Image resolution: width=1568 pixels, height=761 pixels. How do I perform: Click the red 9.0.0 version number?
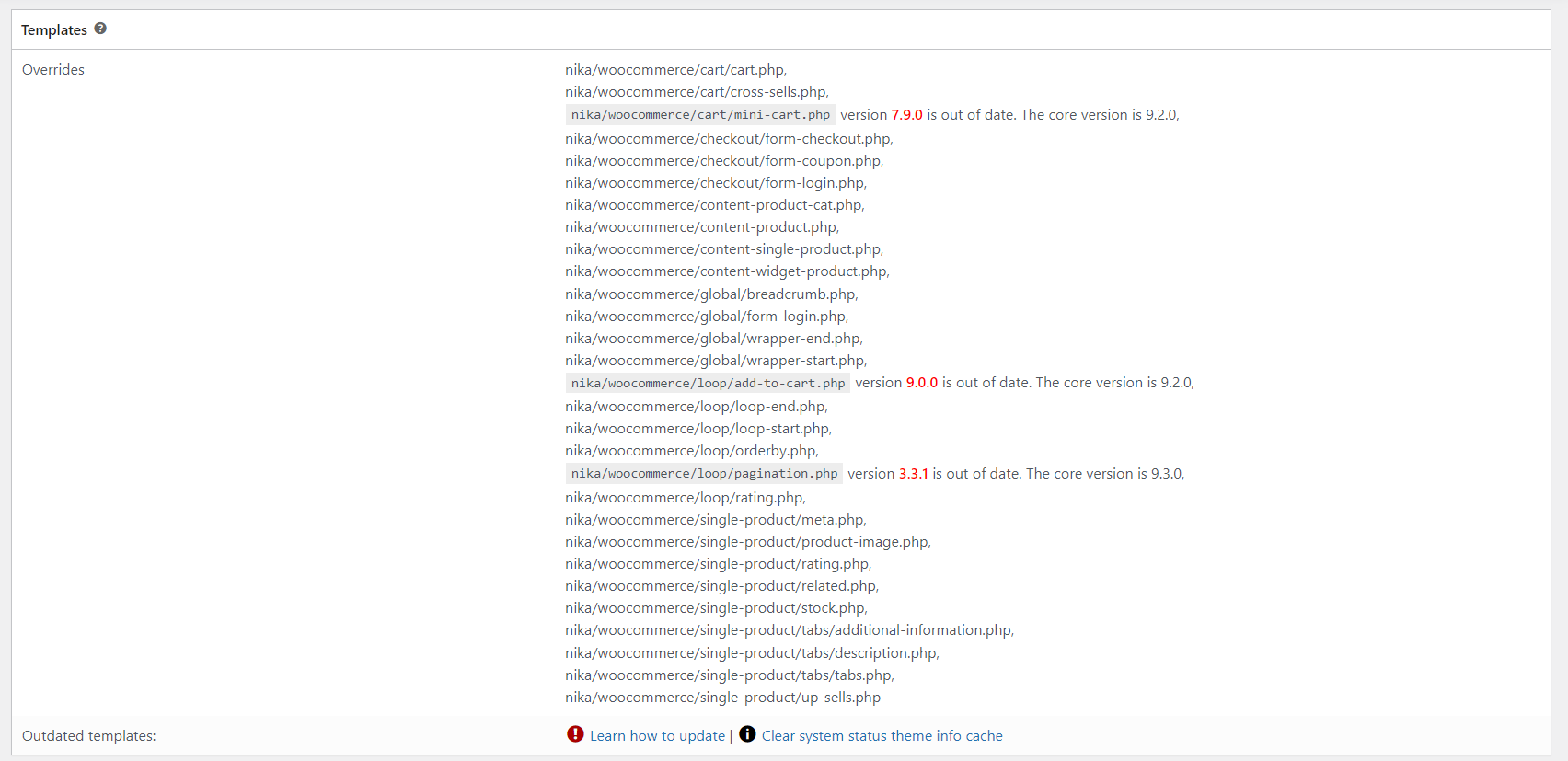[921, 383]
